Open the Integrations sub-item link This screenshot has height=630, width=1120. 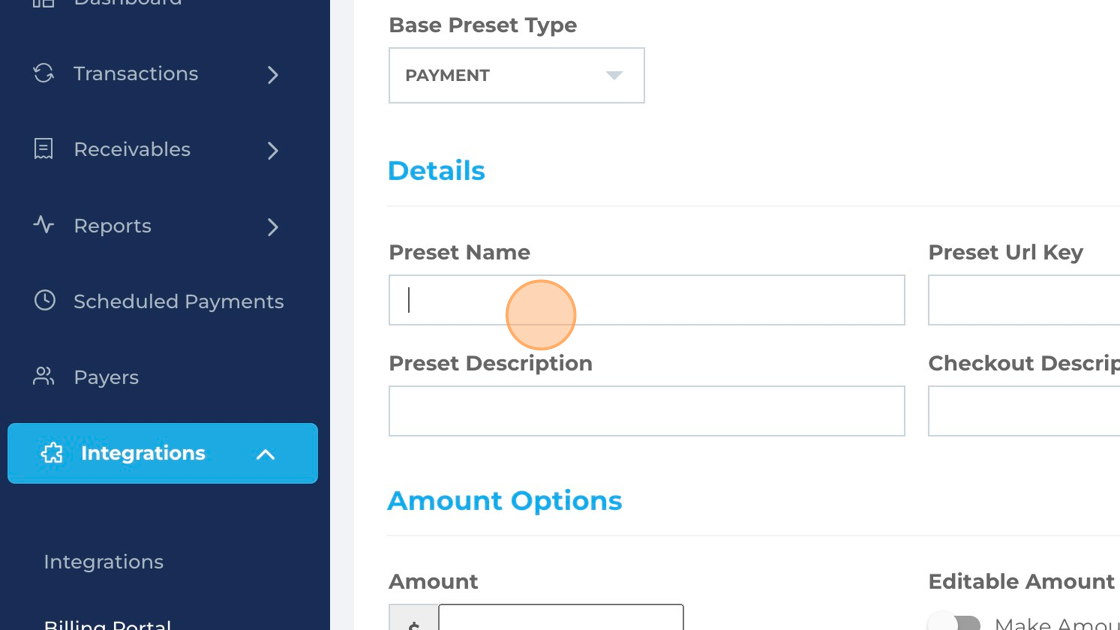[104, 562]
